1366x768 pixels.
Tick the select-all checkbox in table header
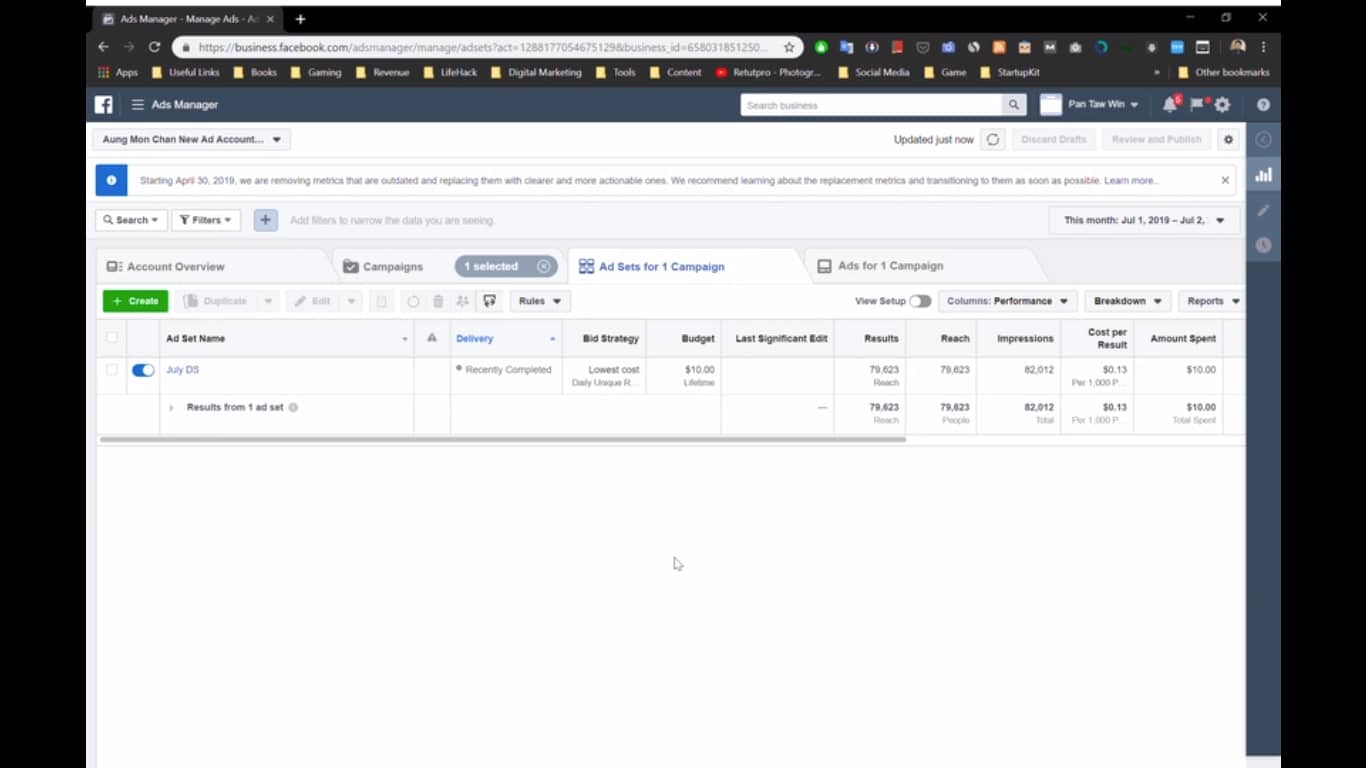[111, 338]
